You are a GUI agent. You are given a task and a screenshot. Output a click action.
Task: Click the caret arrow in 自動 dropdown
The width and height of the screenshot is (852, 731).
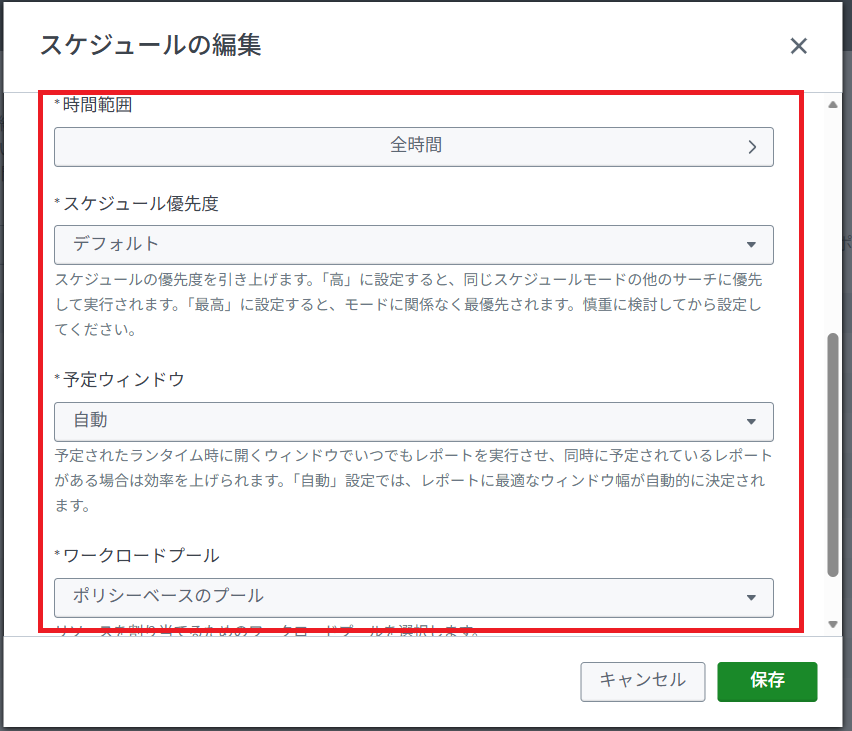(x=752, y=422)
